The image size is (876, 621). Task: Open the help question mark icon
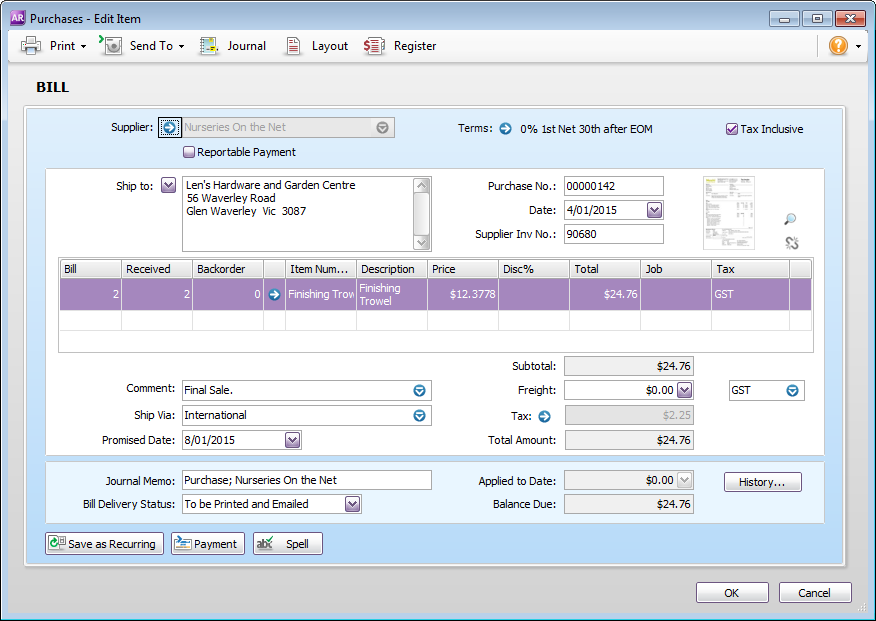tap(838, 46)
